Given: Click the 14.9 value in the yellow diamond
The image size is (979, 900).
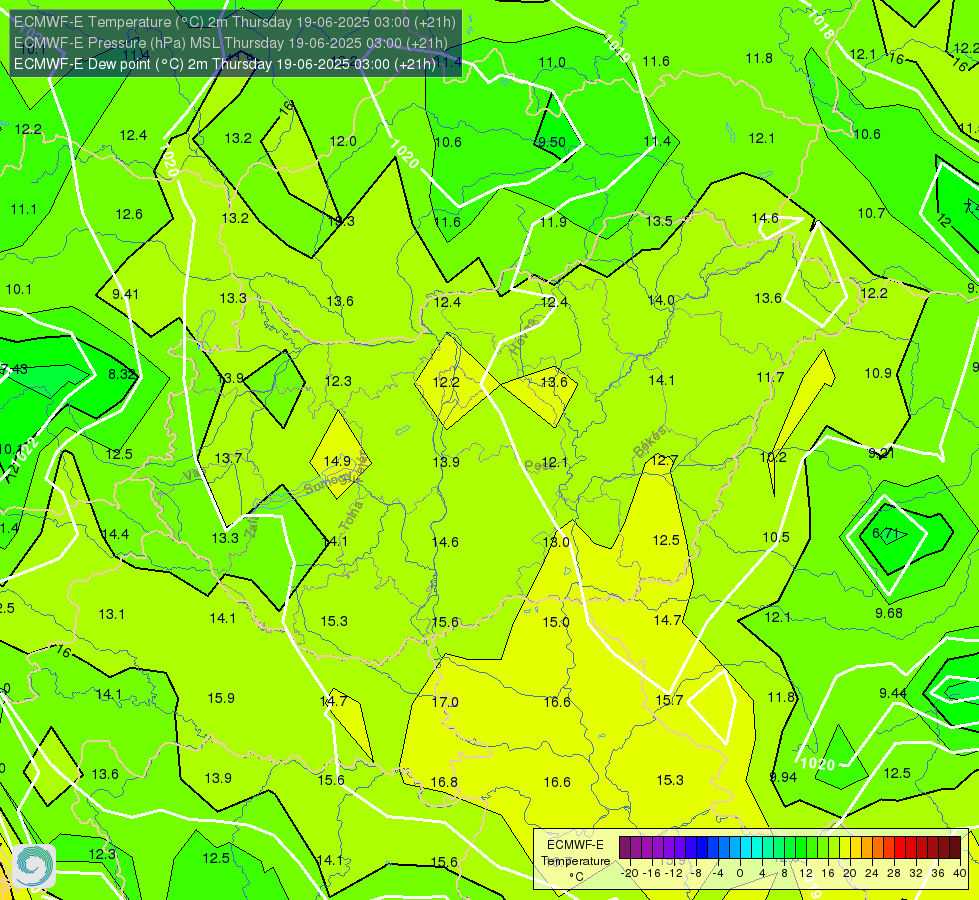Looking at the screenshot, I should point(337,461).
